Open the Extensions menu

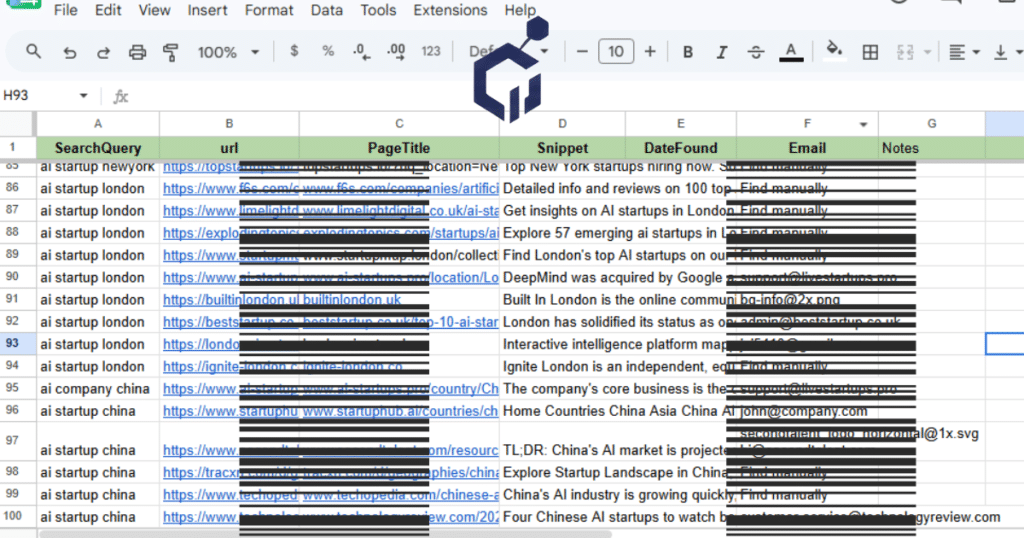(x=450, y=10)
